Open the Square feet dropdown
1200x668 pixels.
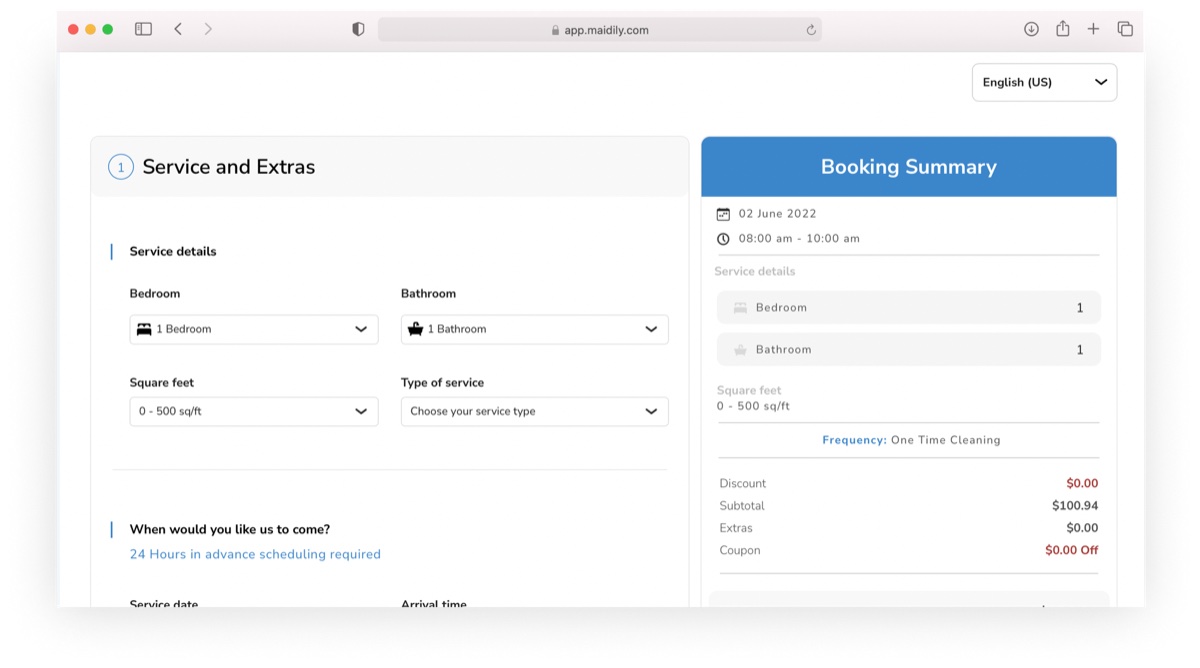tap(254, 411)
